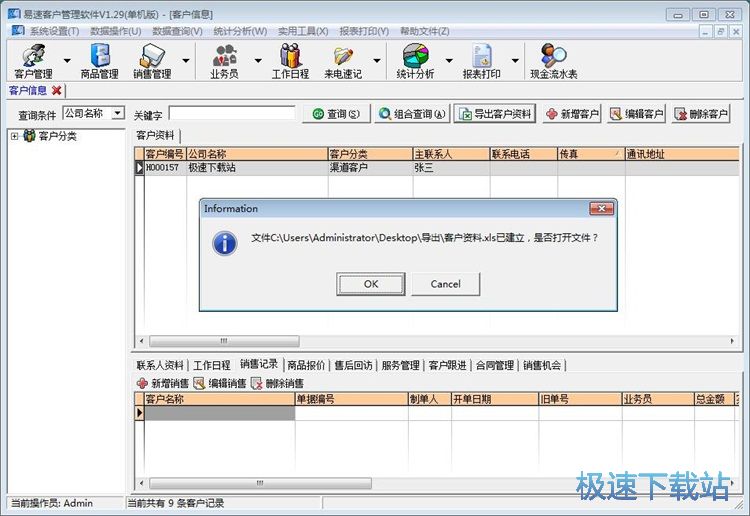Open the 客户管理 toolbar icon
The width and height of the screenshot is (750, 516).
[x=33, y=61]
